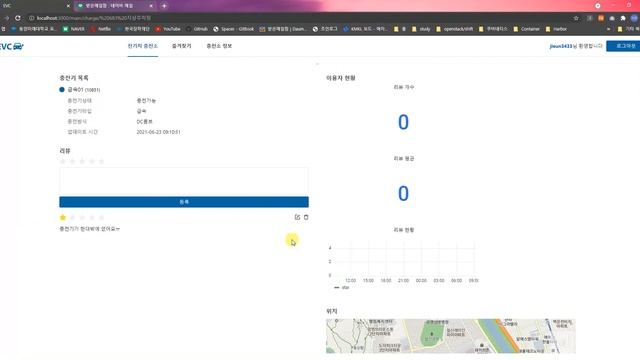Delete the existing review with the trash icon

tap(306, 217)
